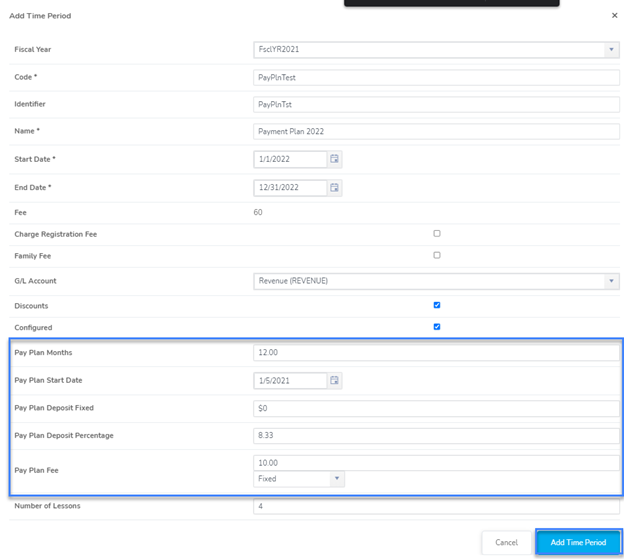Click the Pay Plan Months label
The image size is (624, 559).
click(43, 353)
